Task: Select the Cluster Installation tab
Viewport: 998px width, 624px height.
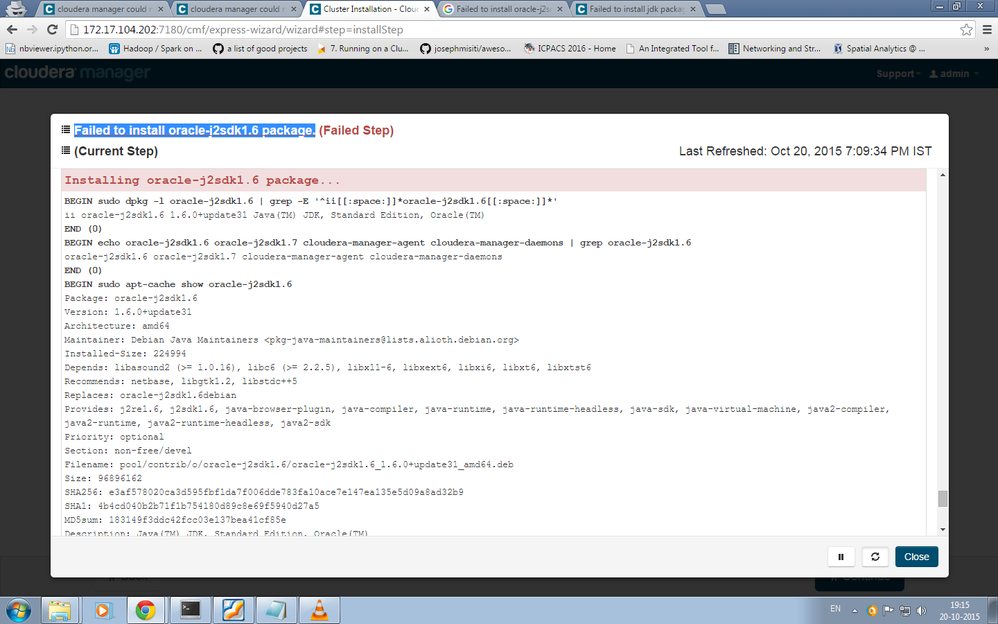Action: [x=369, y=9]
